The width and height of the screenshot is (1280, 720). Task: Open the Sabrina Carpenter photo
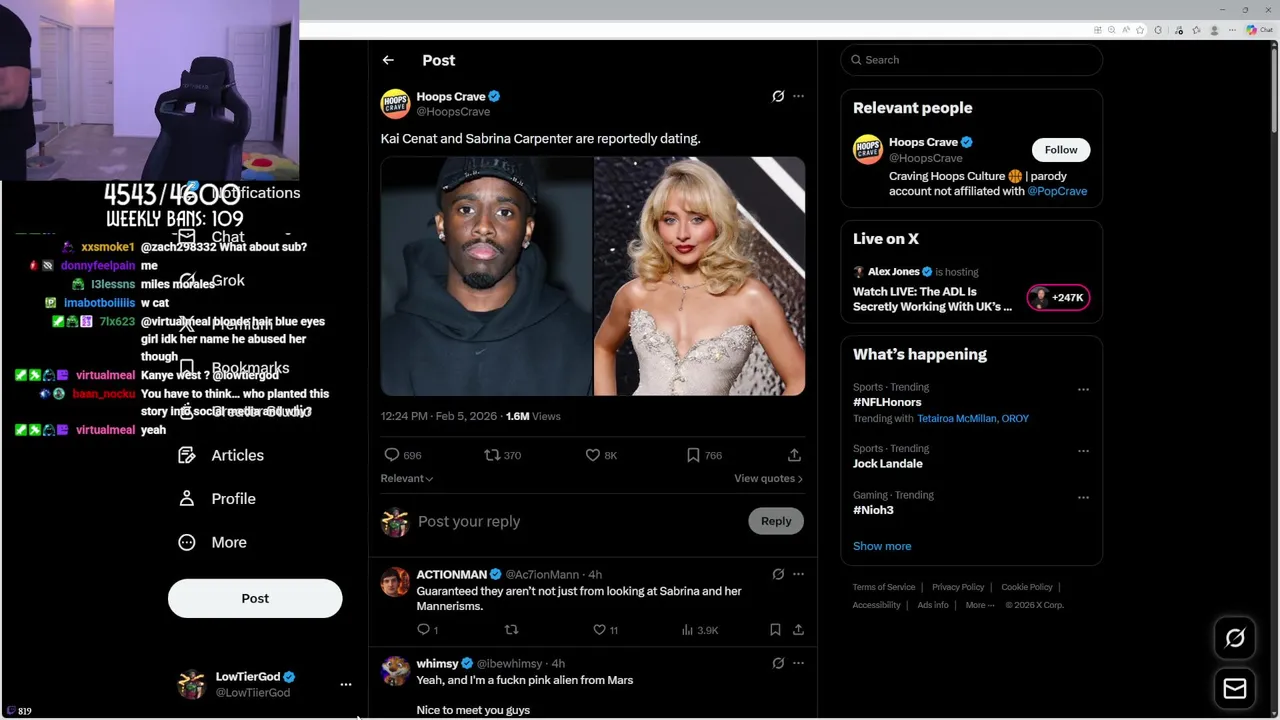coord(699,276)
